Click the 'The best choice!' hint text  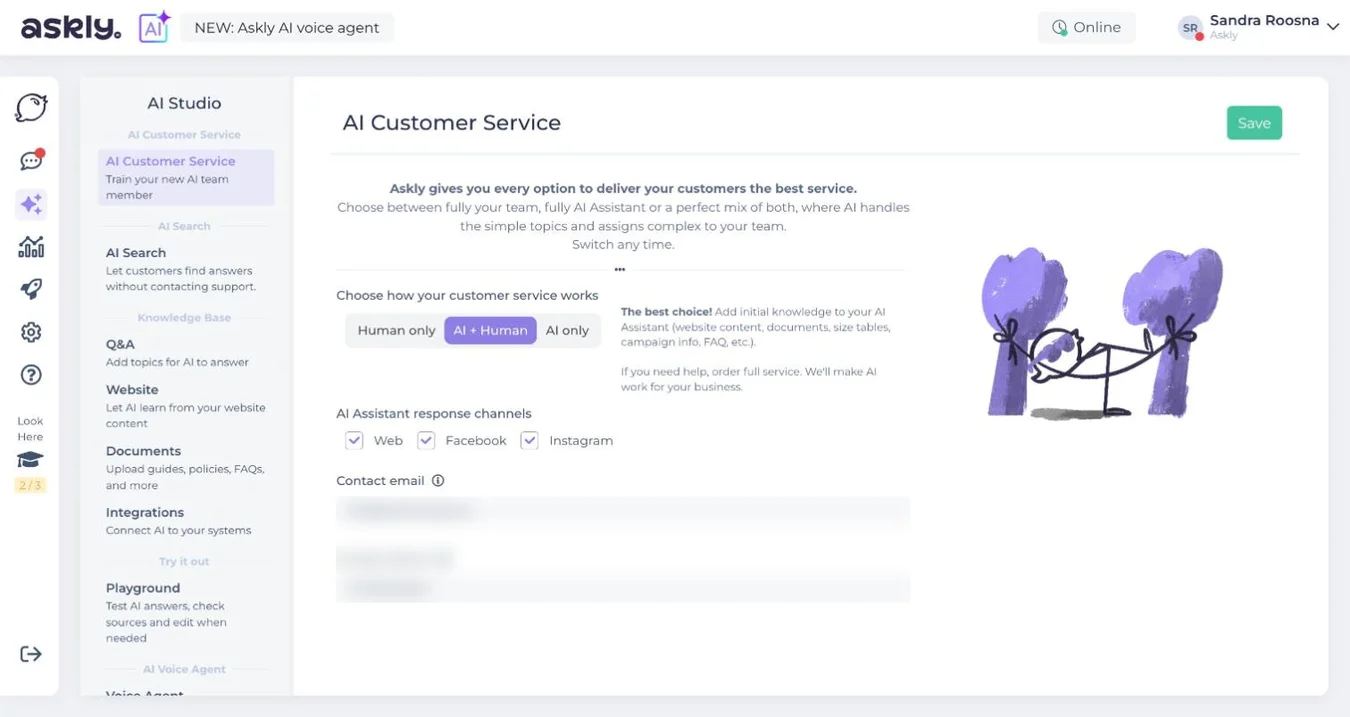coord(666,312)
